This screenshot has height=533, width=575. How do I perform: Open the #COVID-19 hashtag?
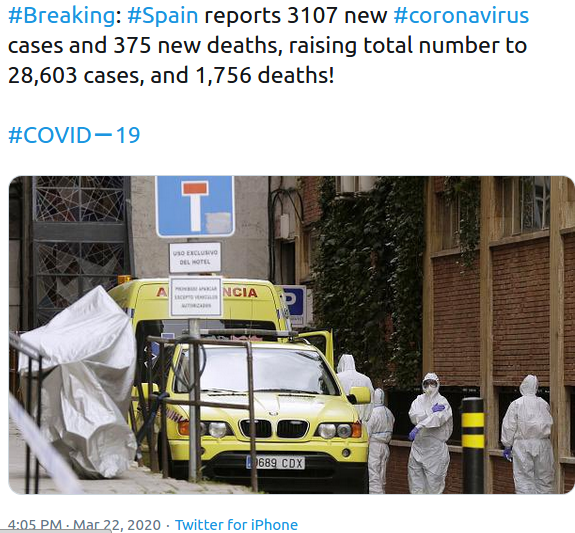(74, 135)
